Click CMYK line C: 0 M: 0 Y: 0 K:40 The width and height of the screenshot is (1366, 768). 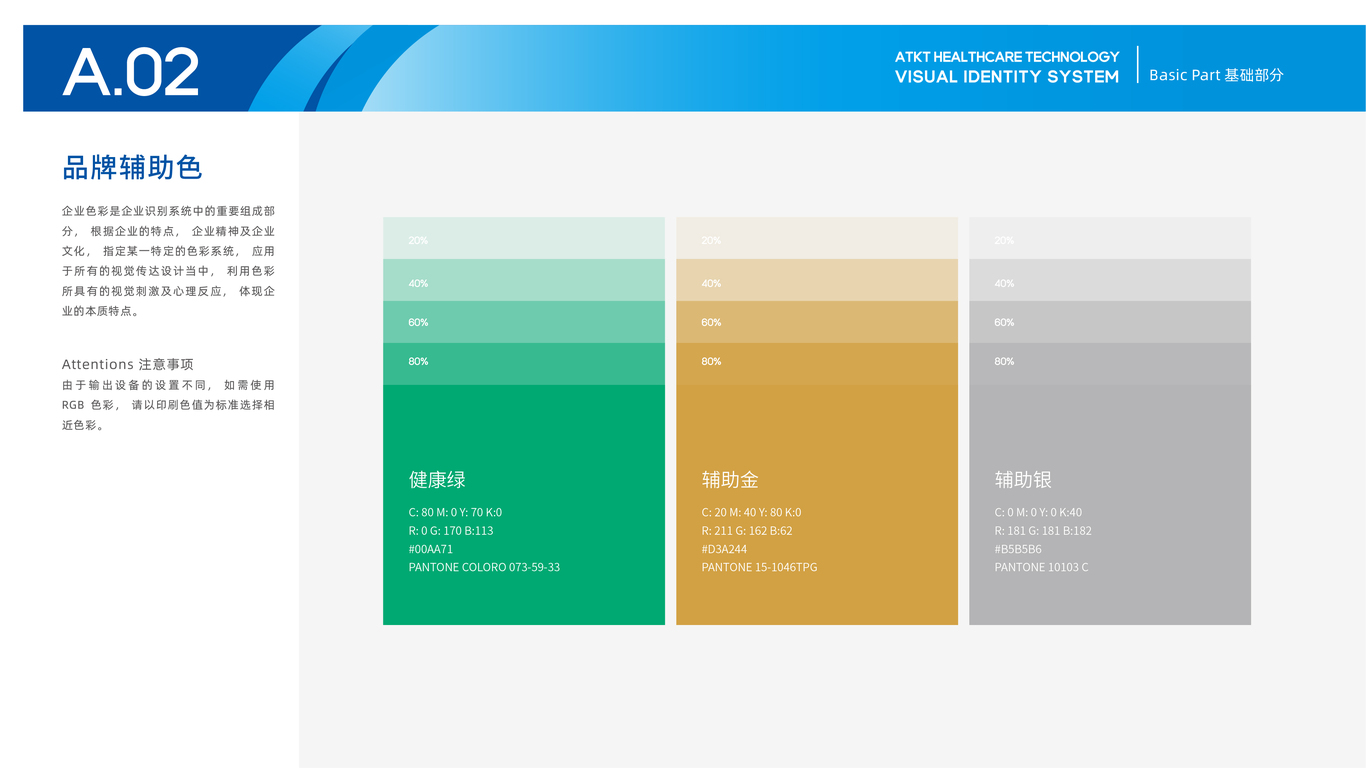pos(1038,512)
